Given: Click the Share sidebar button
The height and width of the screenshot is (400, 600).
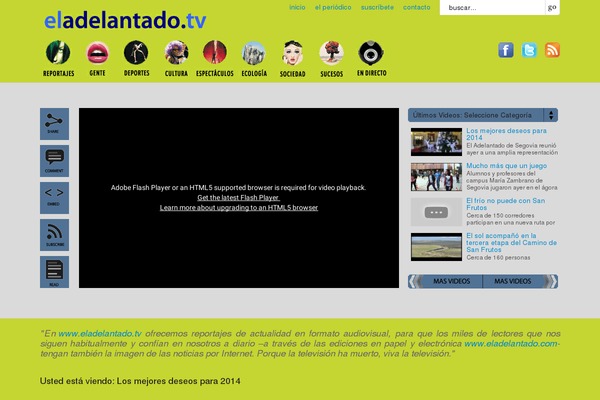Looking at the screenshot, I should (x=54, y=124).
